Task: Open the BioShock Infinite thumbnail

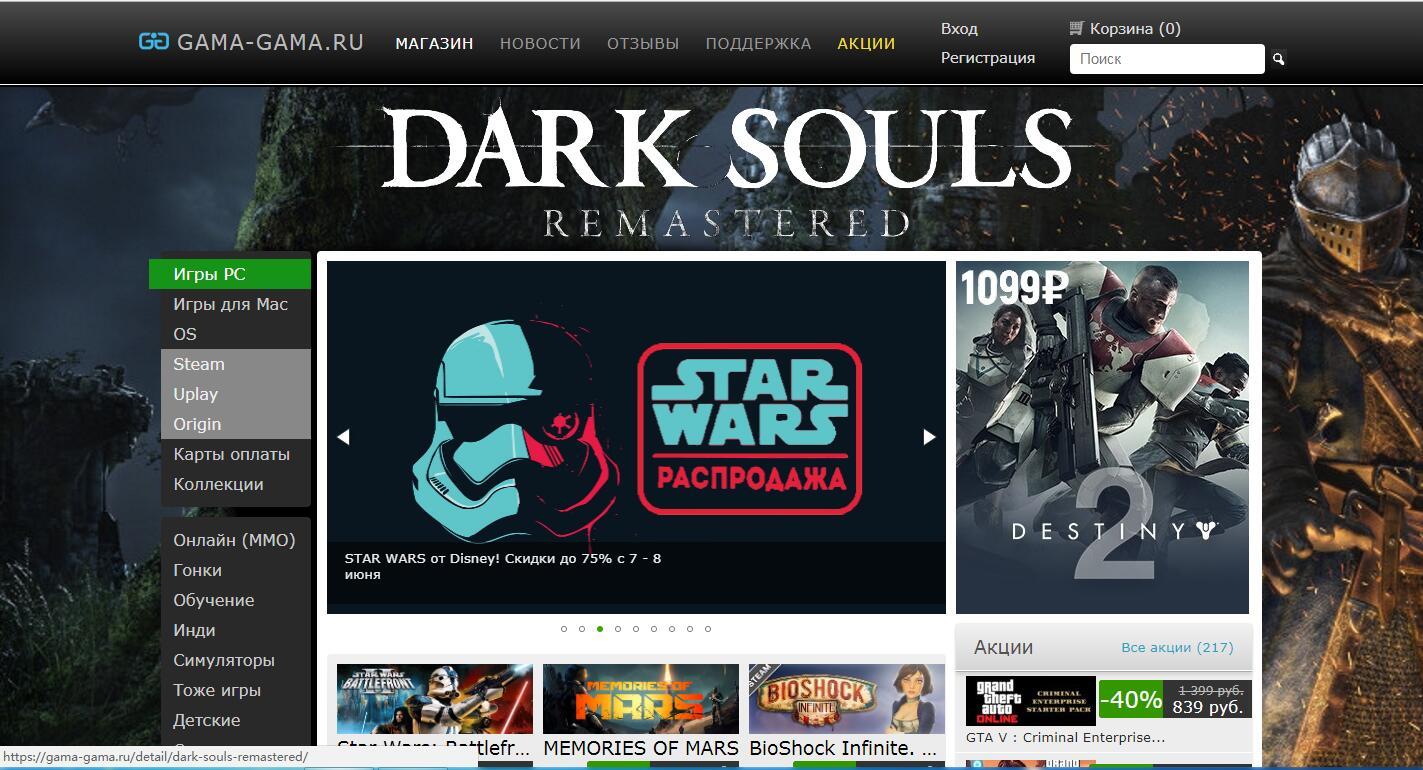Action: (847, 699)
